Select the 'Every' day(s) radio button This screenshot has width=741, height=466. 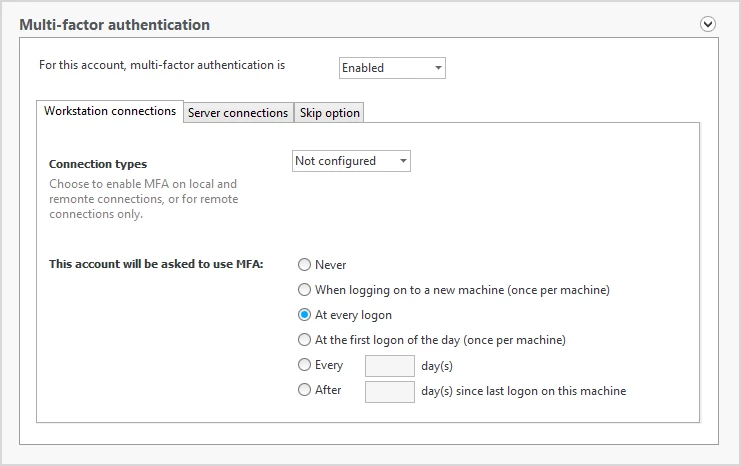coord(305,365)
